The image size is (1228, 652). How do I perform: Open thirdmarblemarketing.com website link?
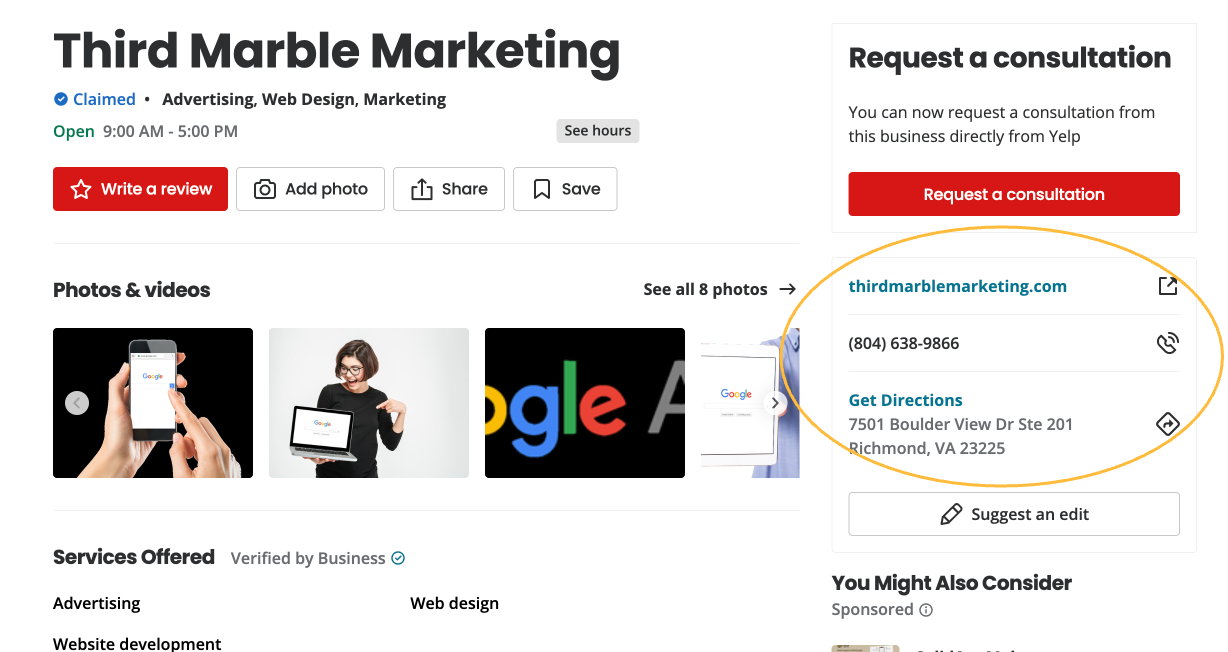(x=957, y=286)
